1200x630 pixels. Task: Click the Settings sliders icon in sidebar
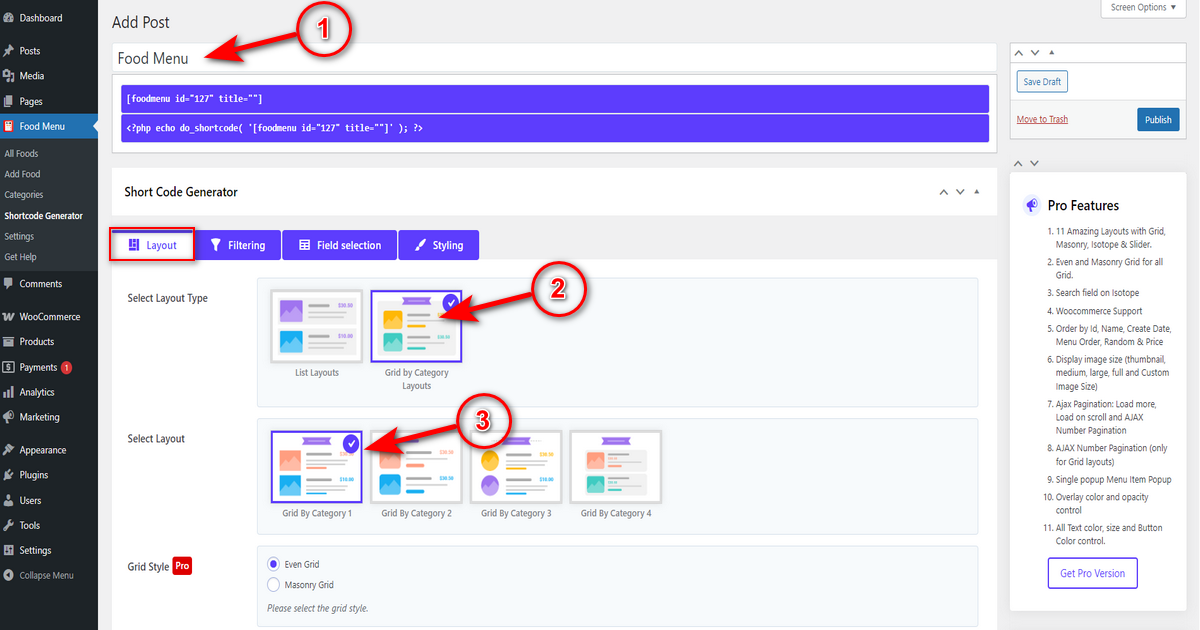[9, 550]
